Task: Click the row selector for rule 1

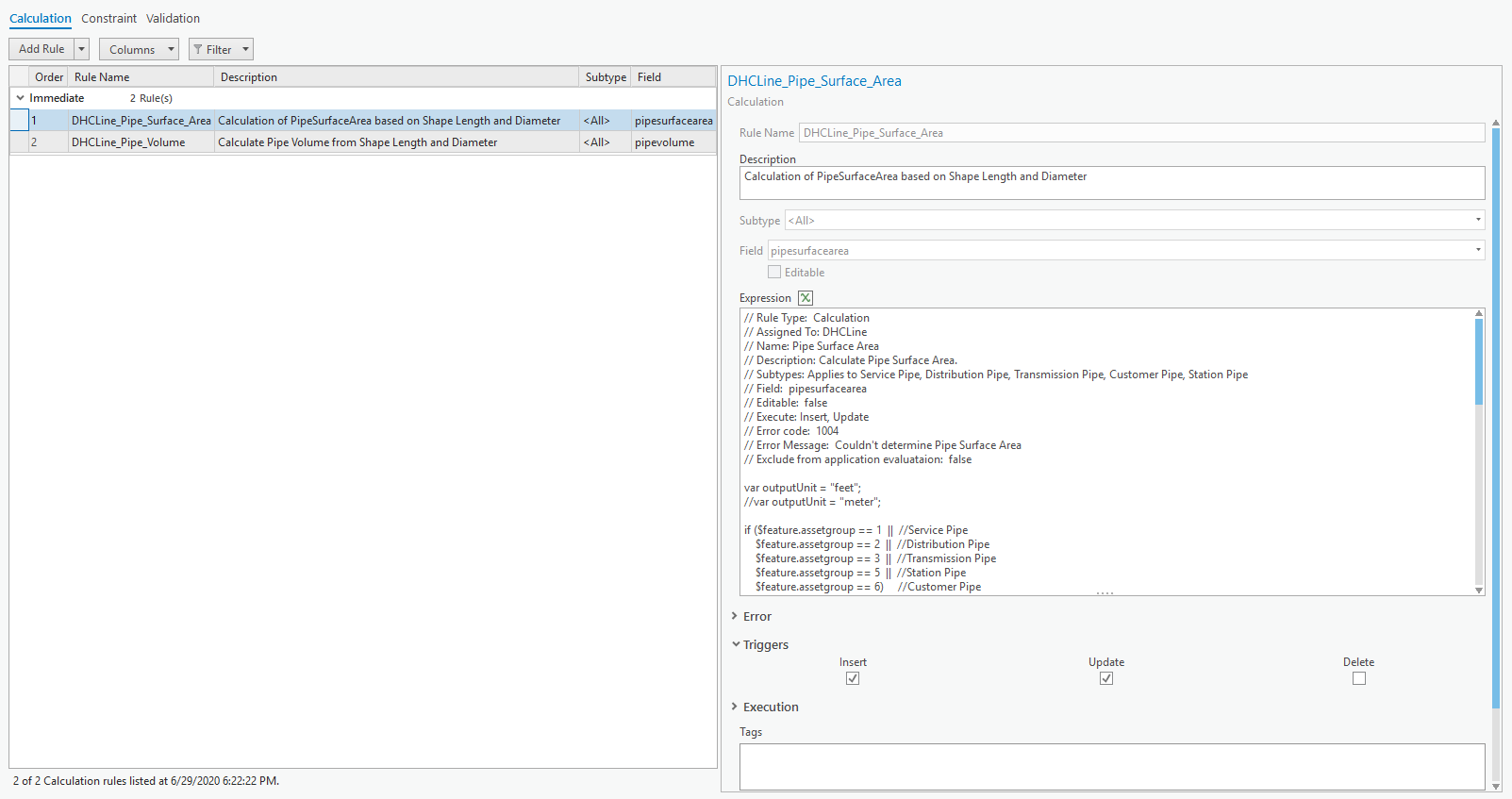Action: point(19,121)
